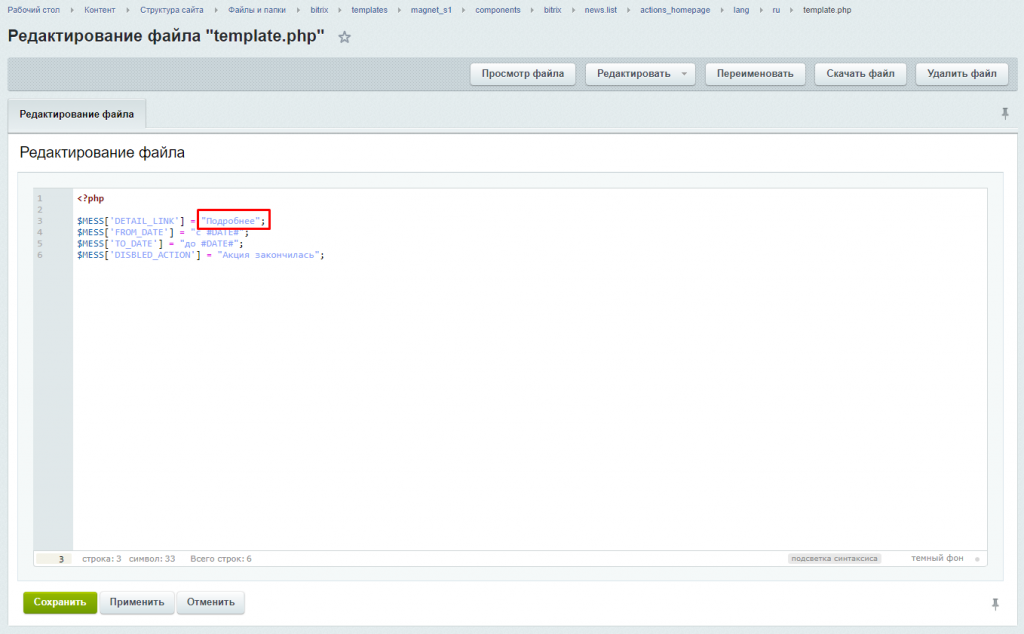
Task: Open Структура сайта breadcrumb link
Action: (x=171, y=10)
